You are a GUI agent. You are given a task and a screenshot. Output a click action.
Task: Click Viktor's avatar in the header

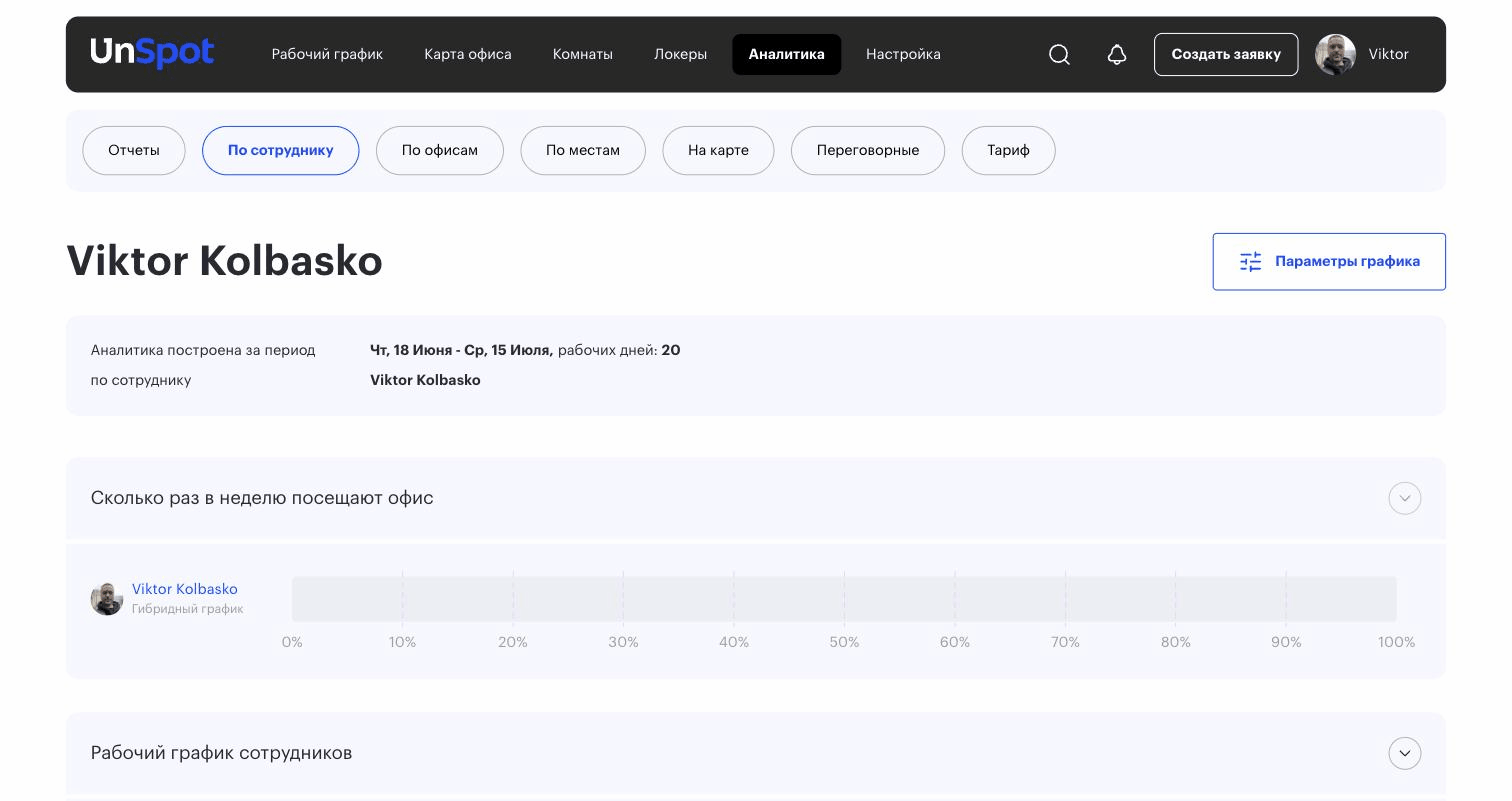pos(1335,54)
